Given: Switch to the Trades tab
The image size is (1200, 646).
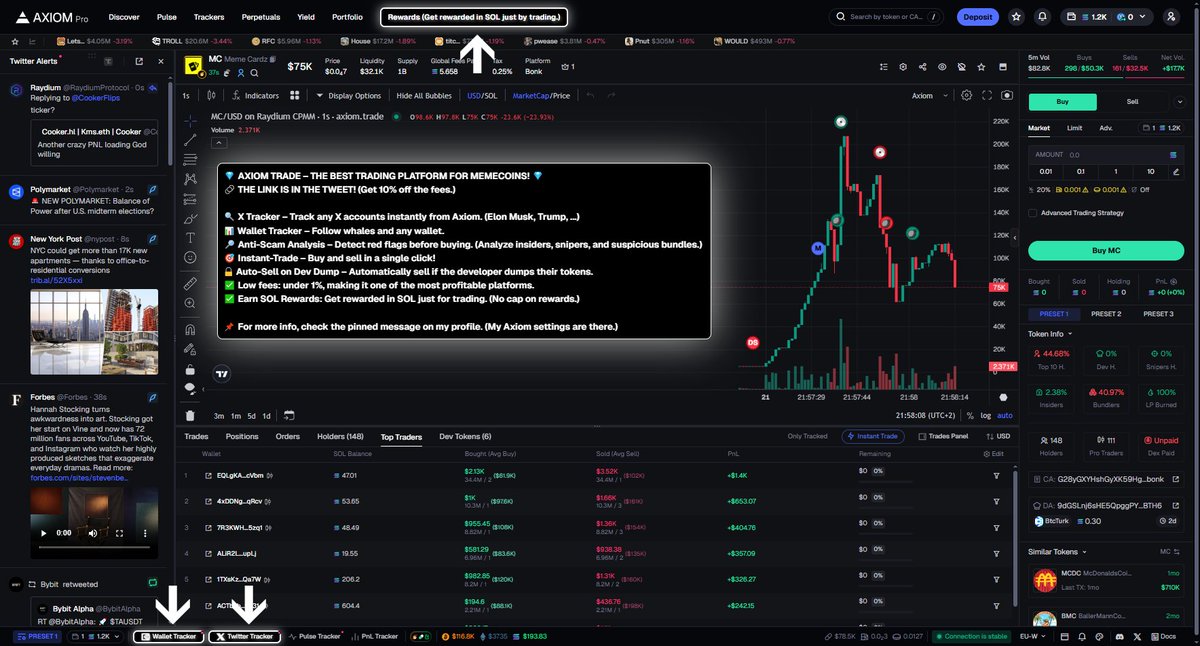Looking at the screenshot, I should click(x=196, y=437).
